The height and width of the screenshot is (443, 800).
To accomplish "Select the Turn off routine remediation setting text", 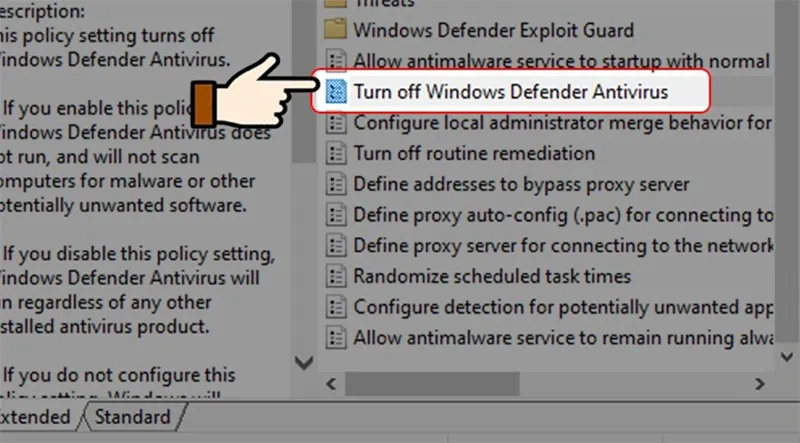I will (474, 154).
